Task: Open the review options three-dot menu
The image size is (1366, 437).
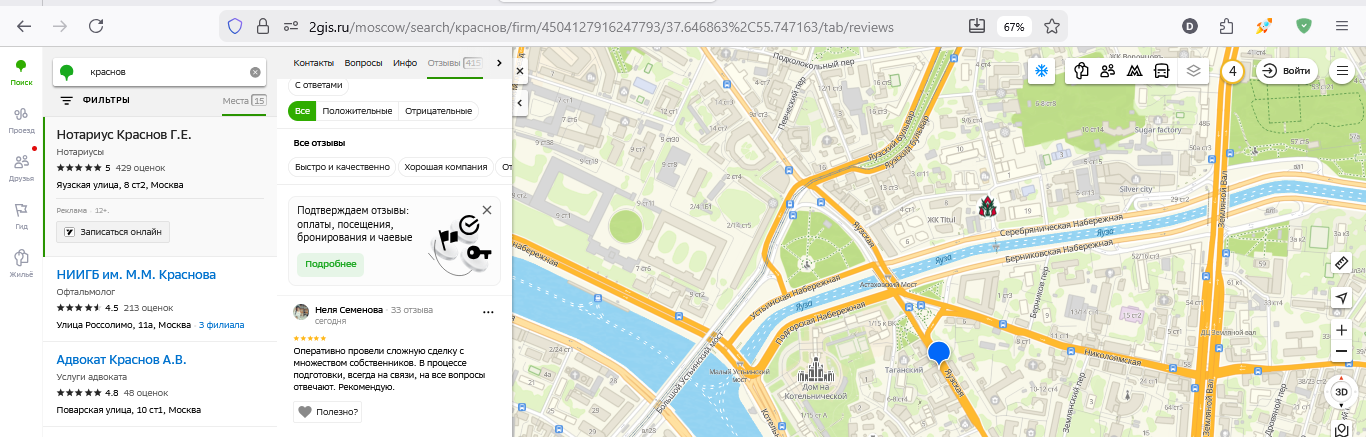Action: (488, 312)
